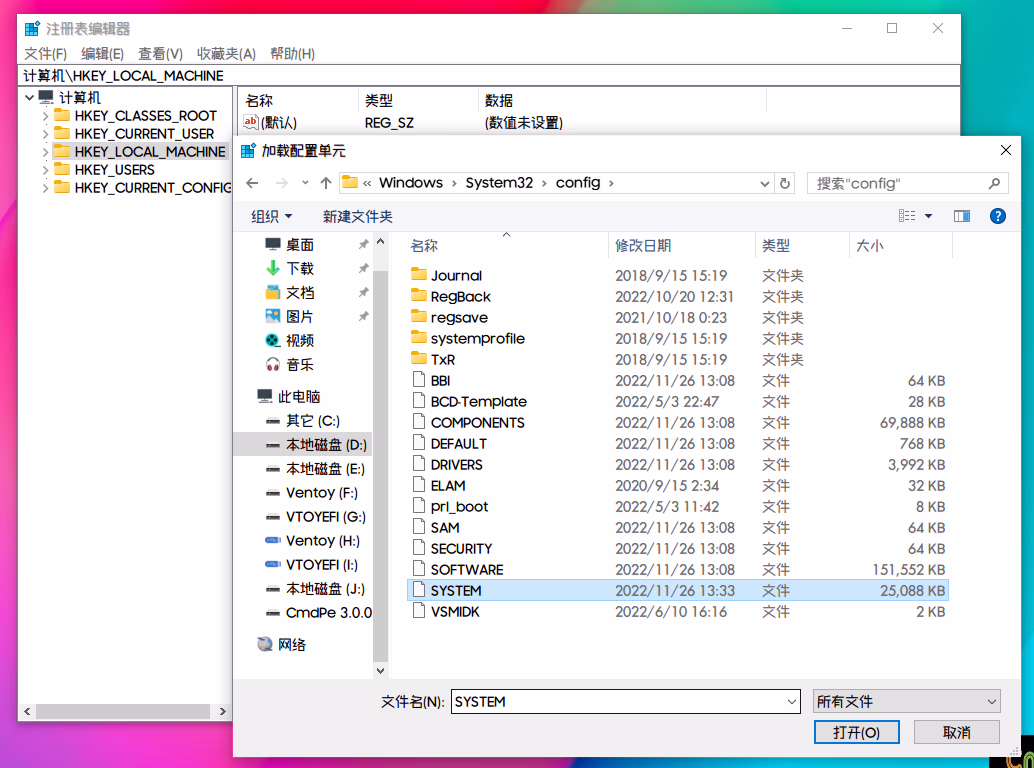Sort by the 修改日期 column header

tap(643, 245)
